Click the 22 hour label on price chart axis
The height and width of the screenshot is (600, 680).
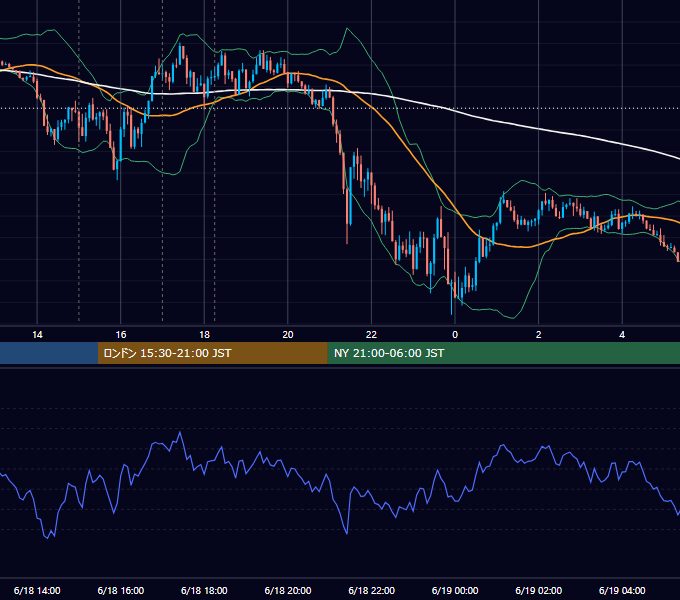[x=371, y=335]
